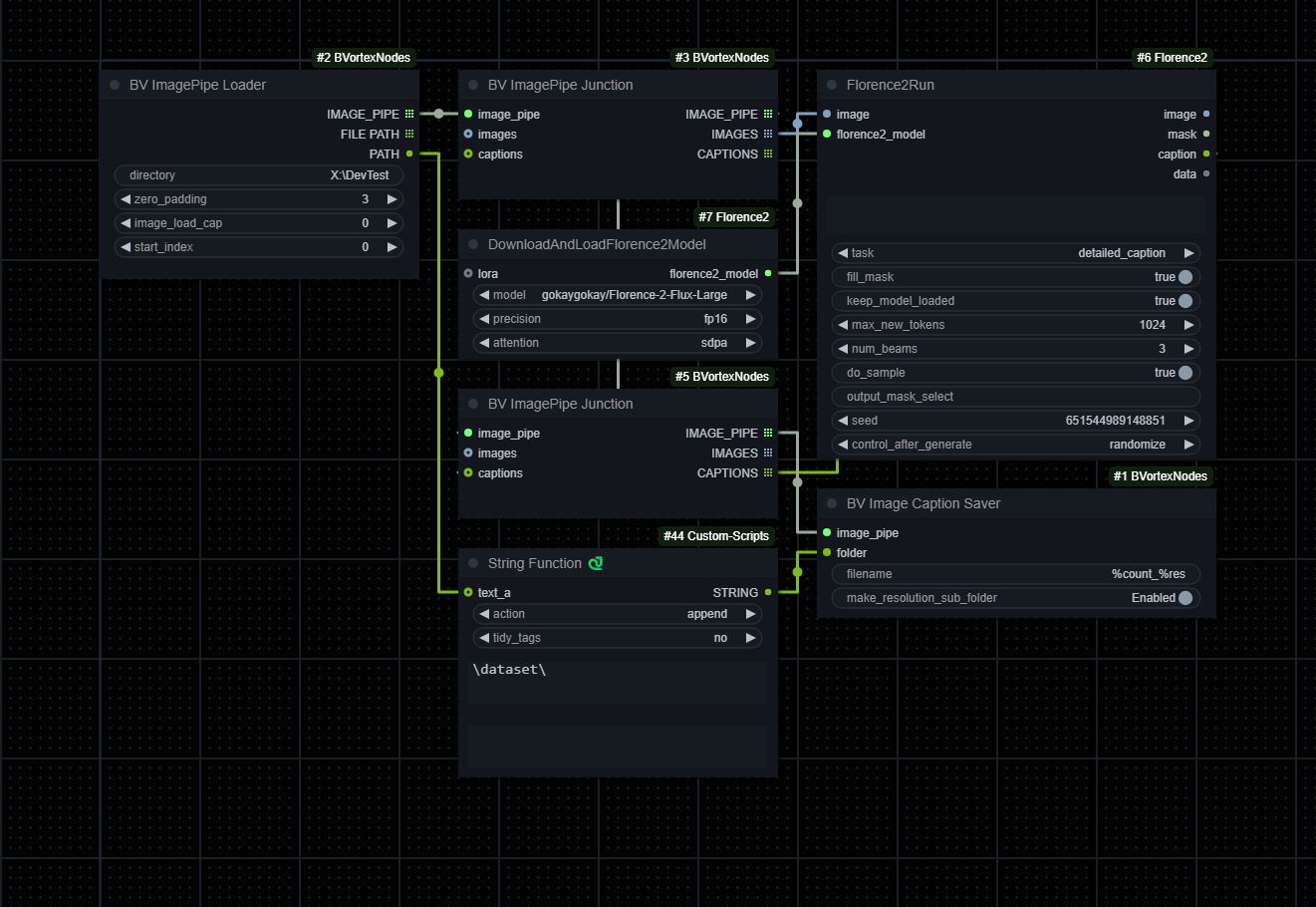
Task: Click the right arrow to increase num_beams
Action: [1188, 349]
